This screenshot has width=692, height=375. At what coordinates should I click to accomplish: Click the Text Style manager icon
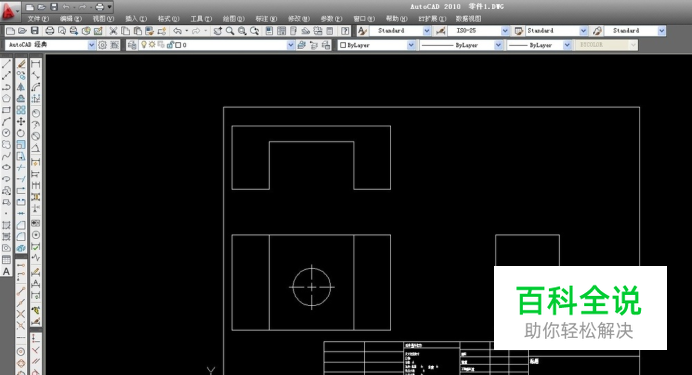pyautogui.click(x=362, y=31)
